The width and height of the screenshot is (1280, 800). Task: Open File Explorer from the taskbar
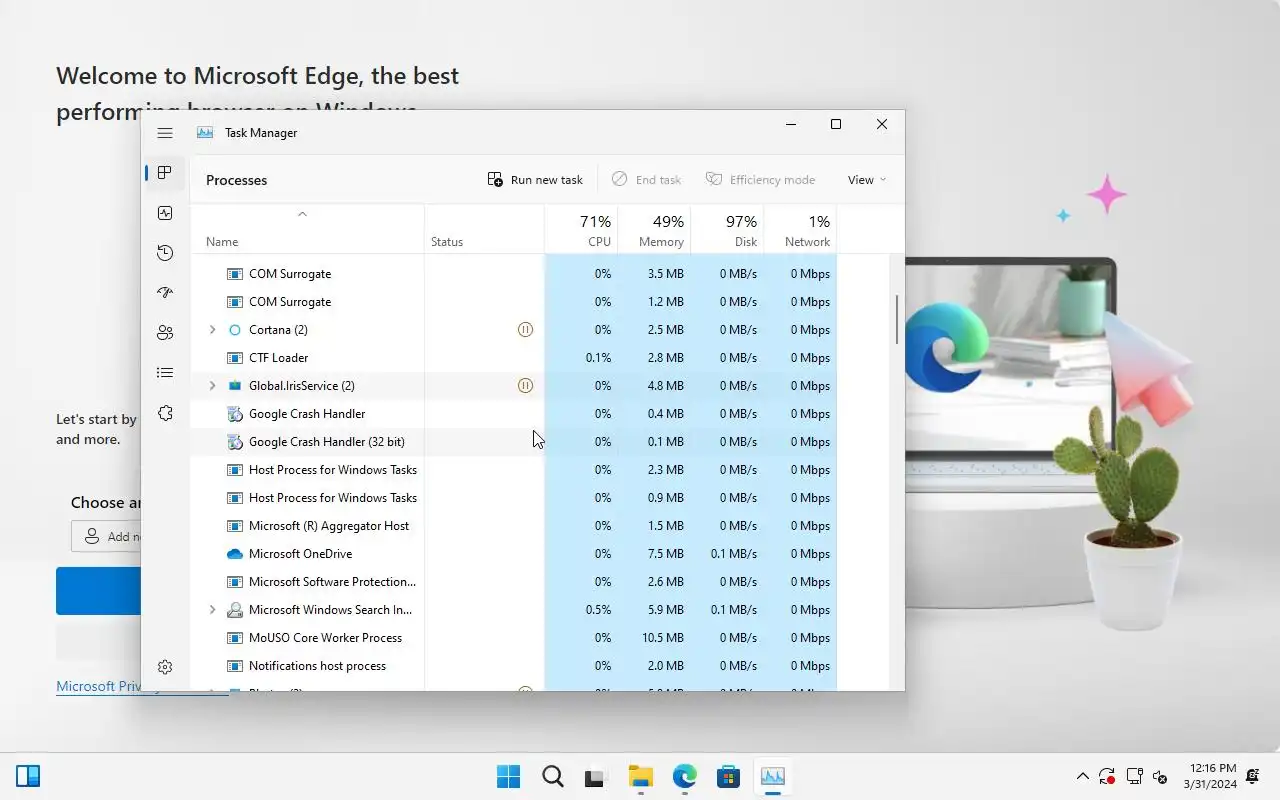coord(640,776)
